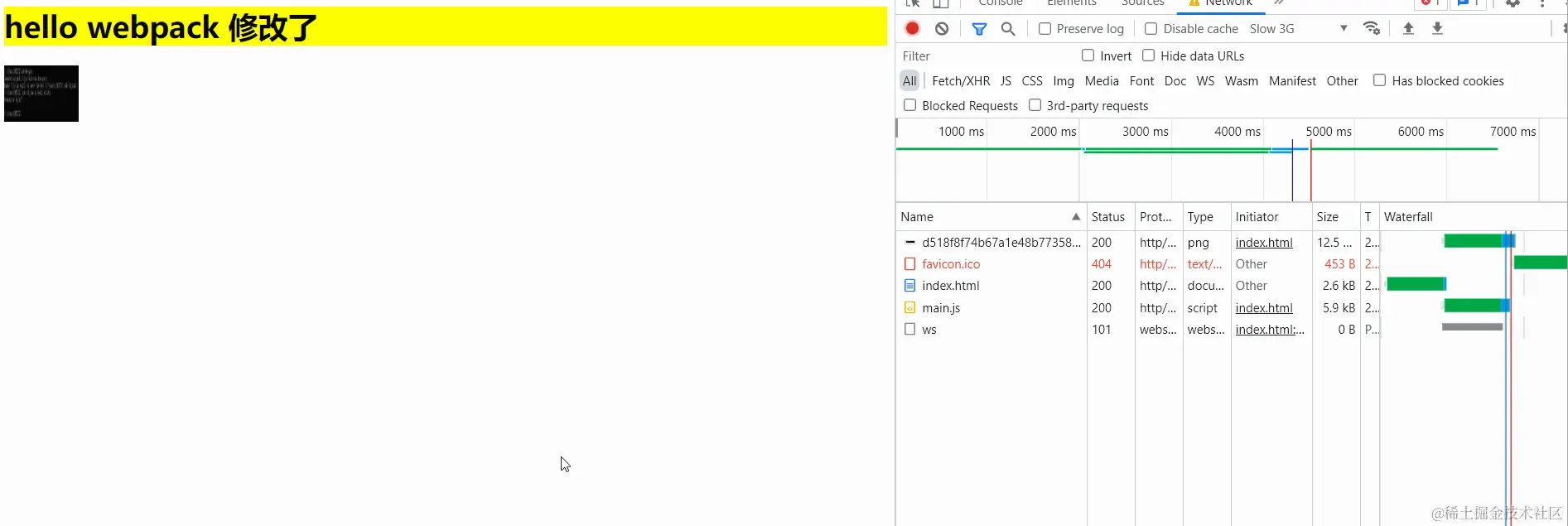The width and height of the screenshot is (1568, 526).
Task: Activate the inspect element picker icon
Action: coord(913,3)
